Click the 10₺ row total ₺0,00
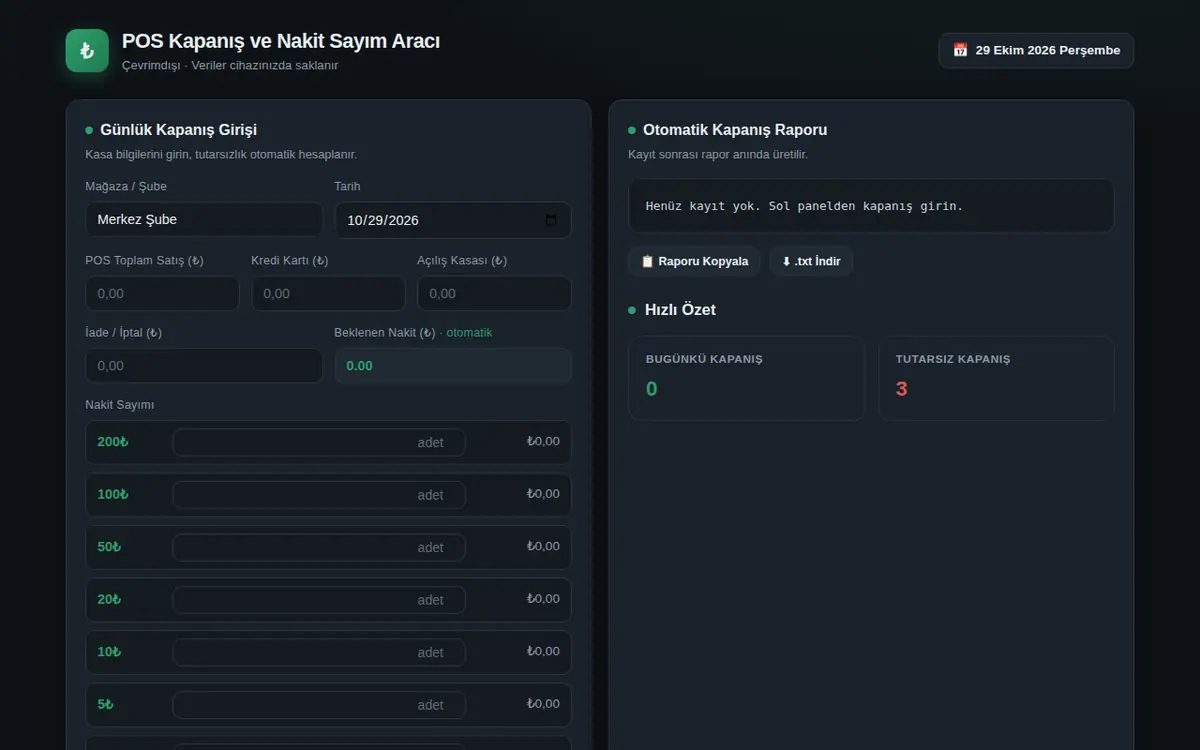This screenshot has height=750, width=1200. pos(543,651)
